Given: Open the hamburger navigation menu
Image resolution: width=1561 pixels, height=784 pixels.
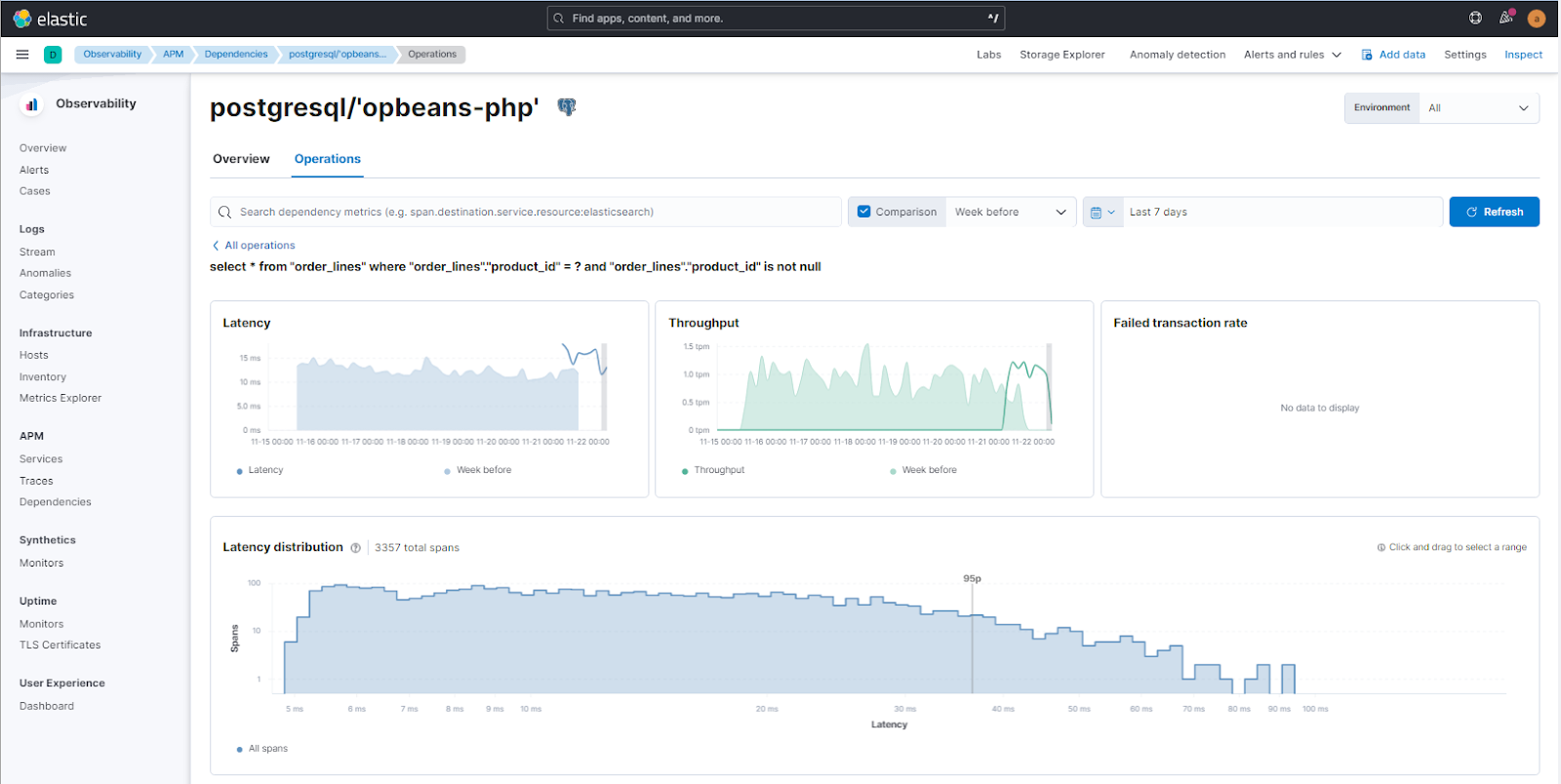Looking at the screenshot, I should [22, 55].
